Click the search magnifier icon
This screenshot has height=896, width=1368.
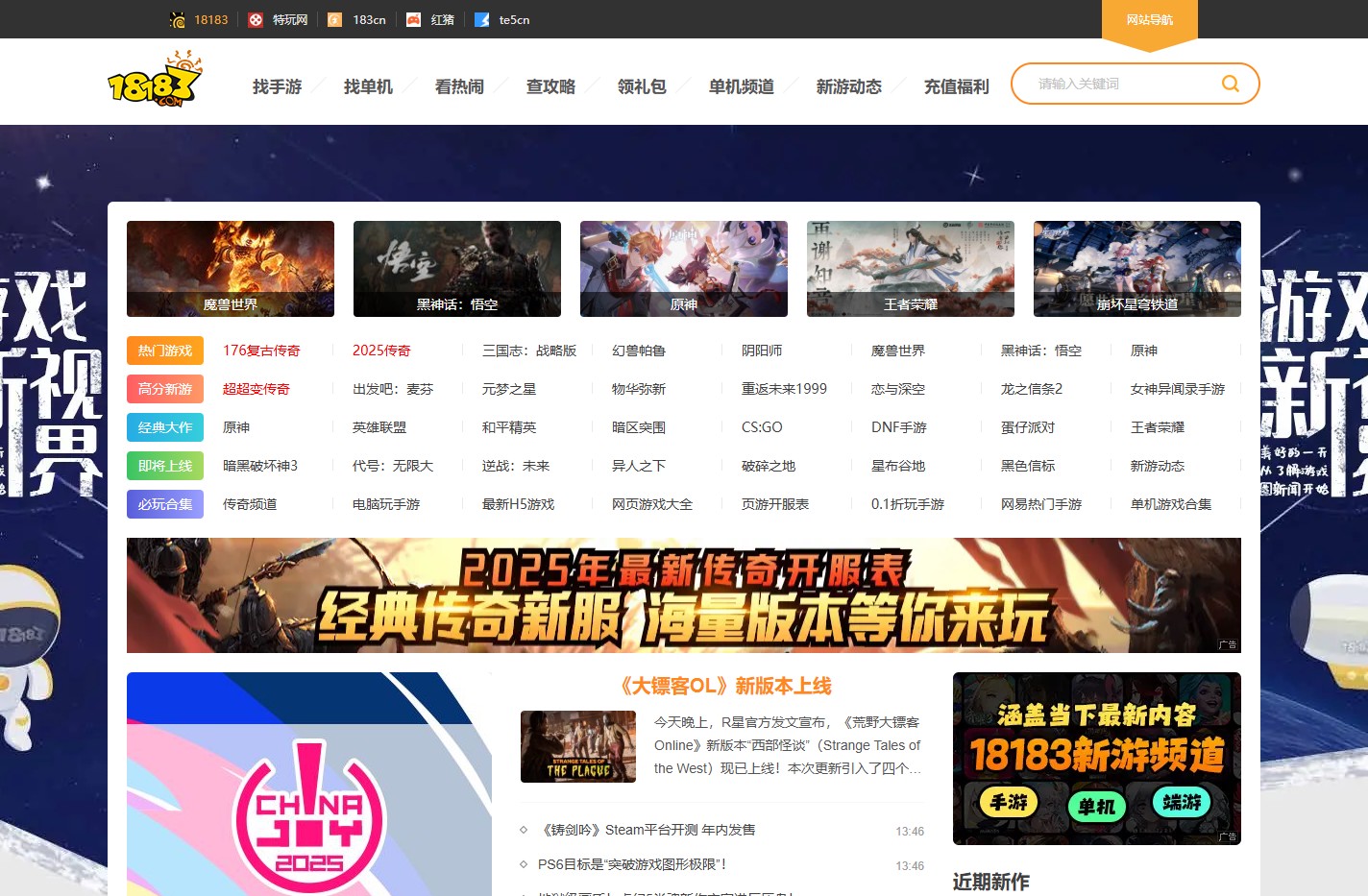coord(1230,84)
